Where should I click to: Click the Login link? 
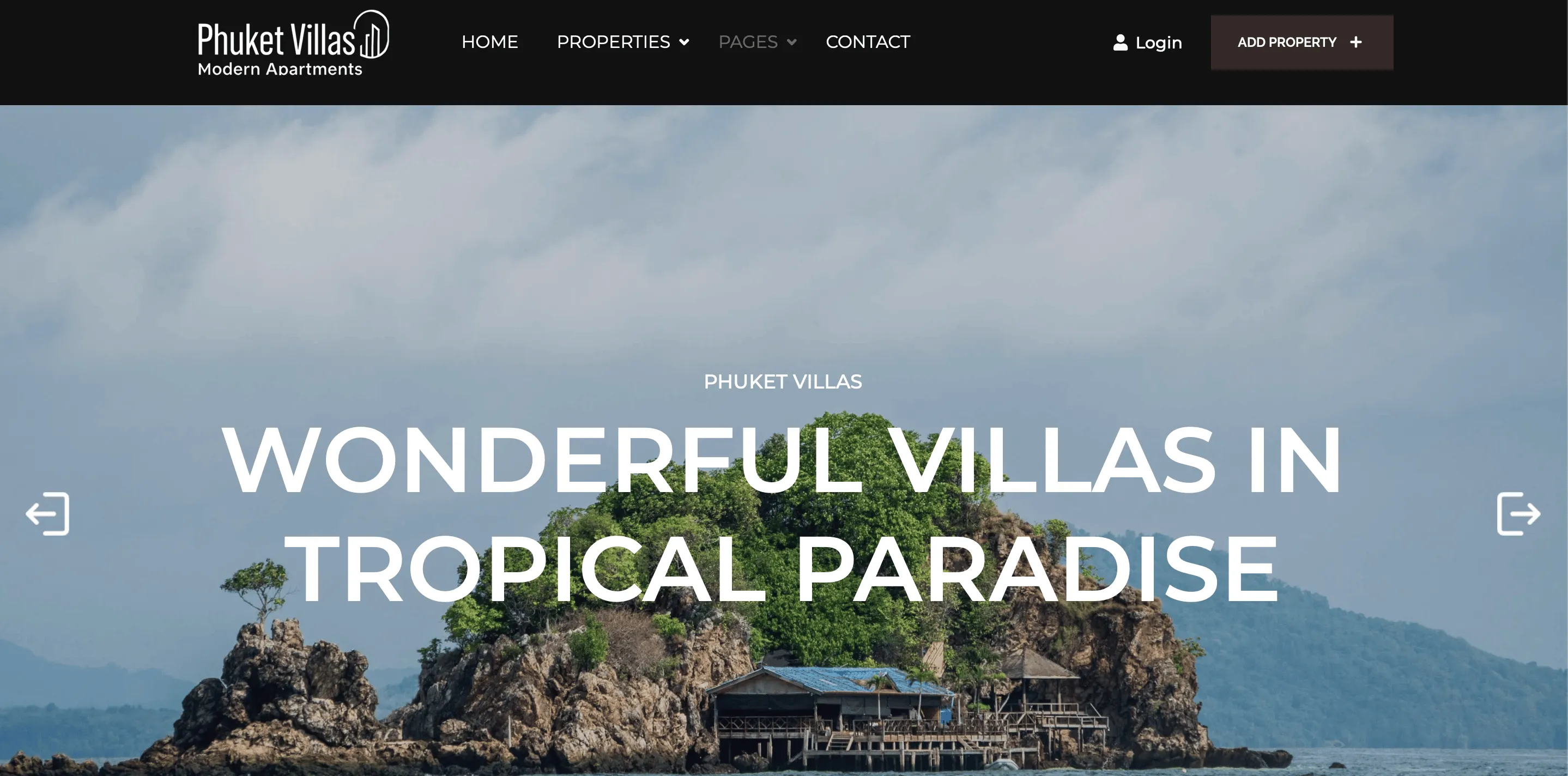tap(1158, 43)
